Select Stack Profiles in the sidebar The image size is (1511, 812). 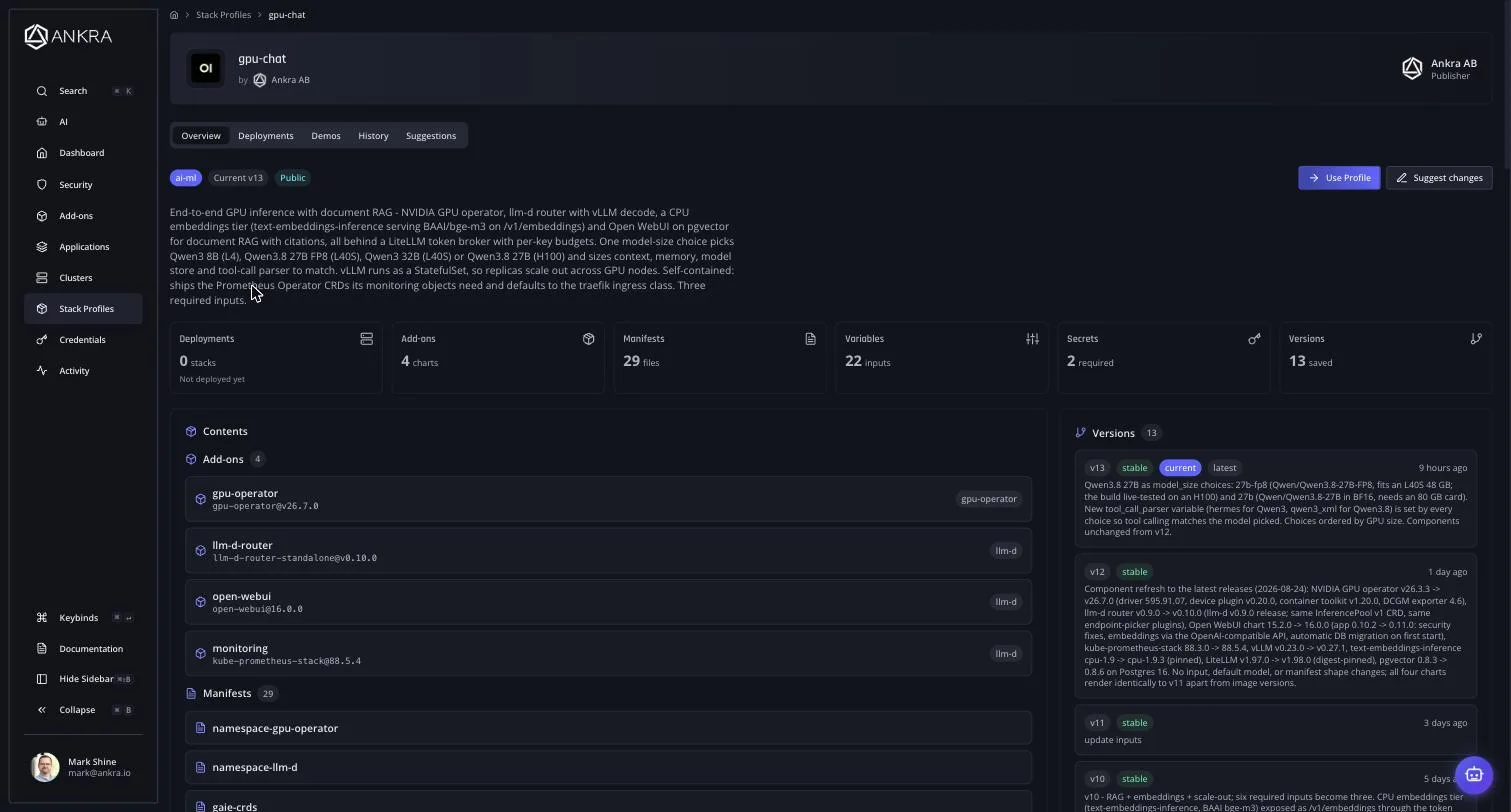[x=83, y=309]
